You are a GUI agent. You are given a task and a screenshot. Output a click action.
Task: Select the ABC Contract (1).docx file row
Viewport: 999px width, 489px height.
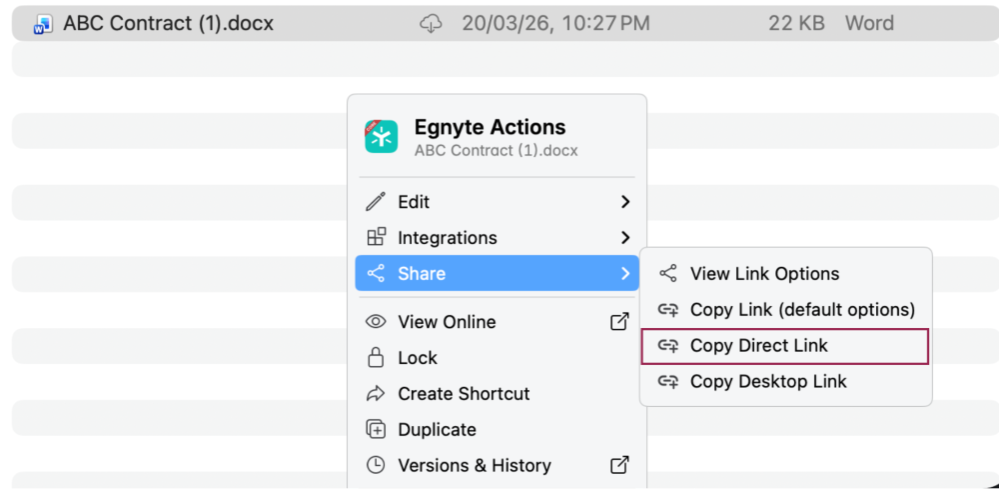pyautogui.click(x=505, y=24)
